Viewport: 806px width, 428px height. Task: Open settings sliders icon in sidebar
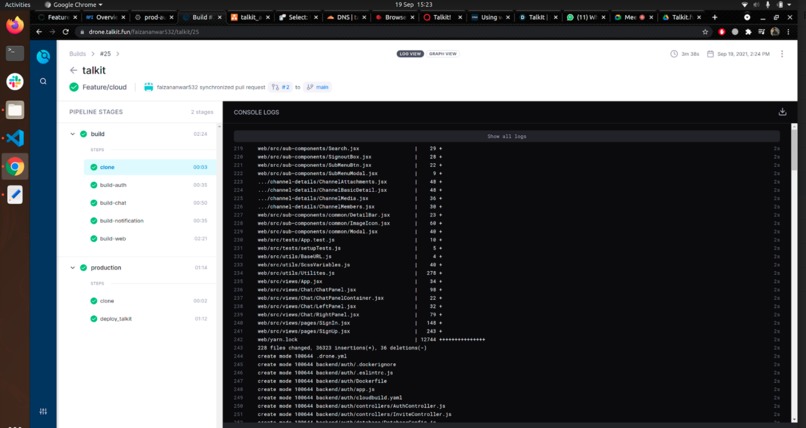pyautogui.click(x=43, y=411)
